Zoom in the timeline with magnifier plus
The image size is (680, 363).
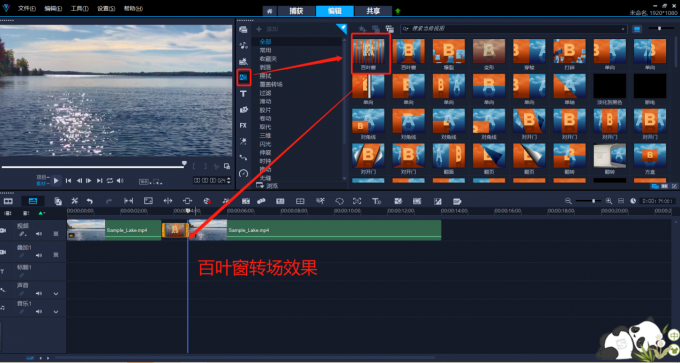(609, 201)
